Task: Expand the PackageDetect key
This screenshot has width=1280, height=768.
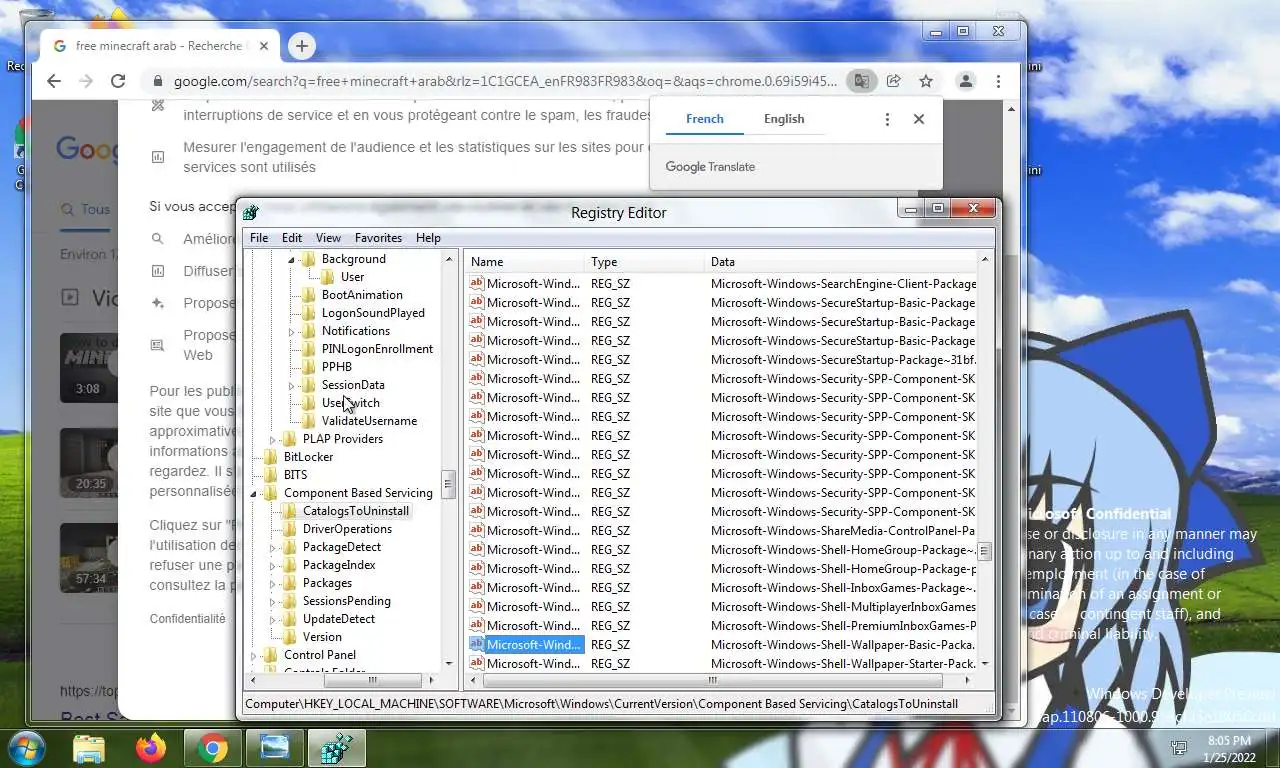Action: pyautogui.click(x=273, y=547)
